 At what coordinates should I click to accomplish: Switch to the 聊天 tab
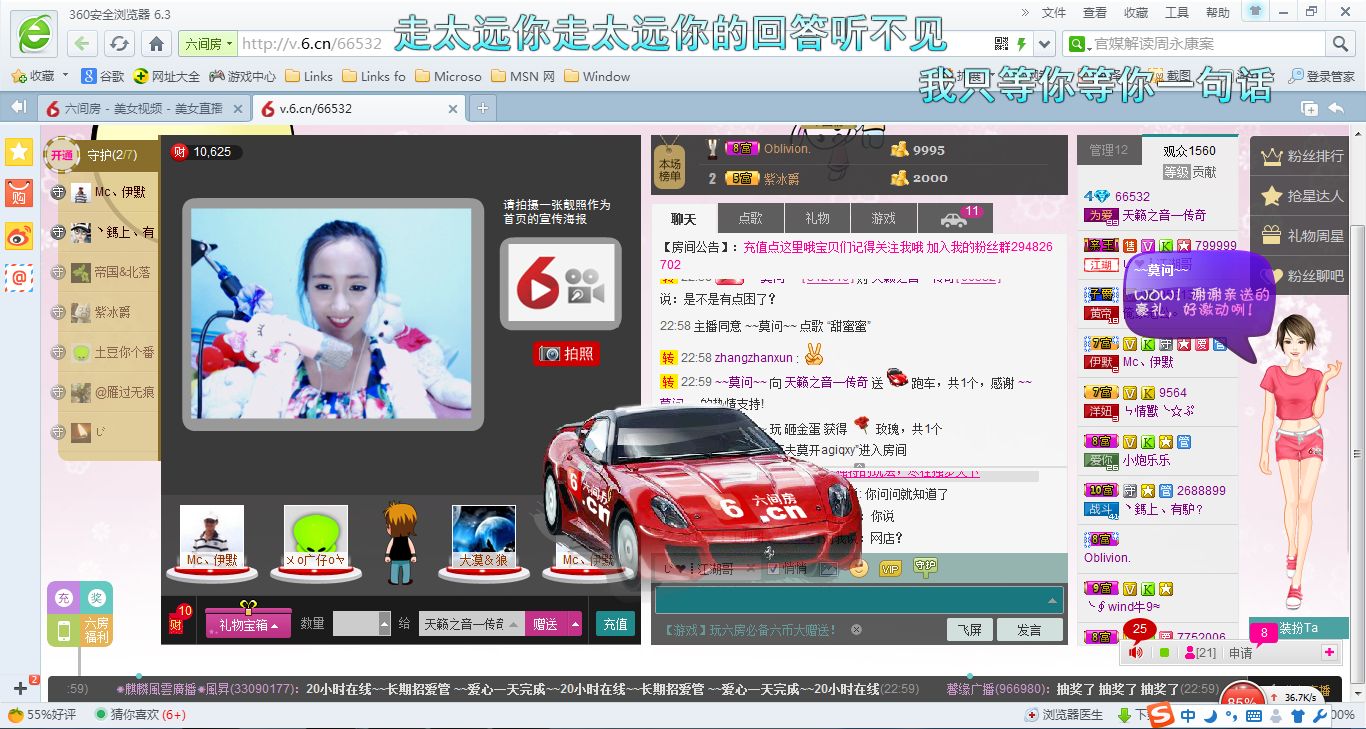[684, 218]
